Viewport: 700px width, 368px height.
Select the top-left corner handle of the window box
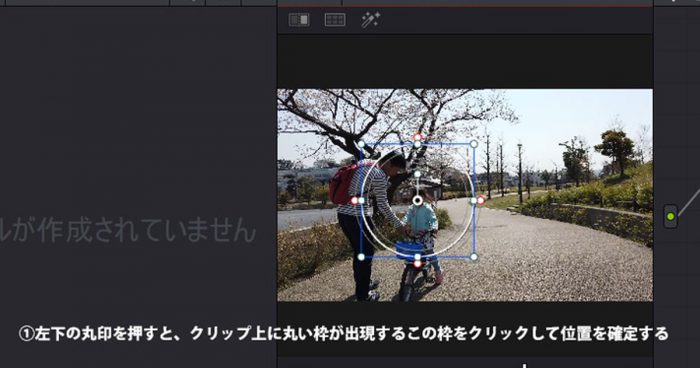[x=361, y=144]
